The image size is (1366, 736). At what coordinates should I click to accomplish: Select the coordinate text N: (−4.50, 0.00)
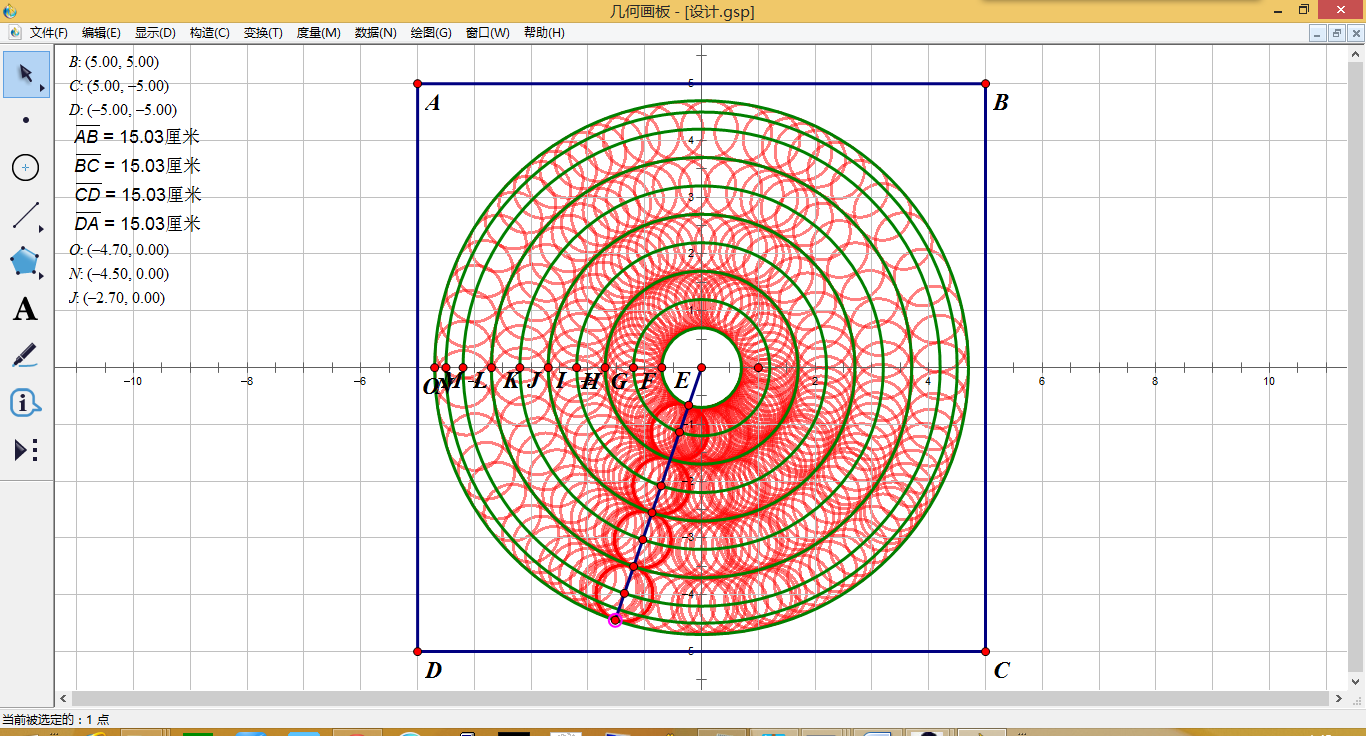pyautogui.click(x=119, y=274)
